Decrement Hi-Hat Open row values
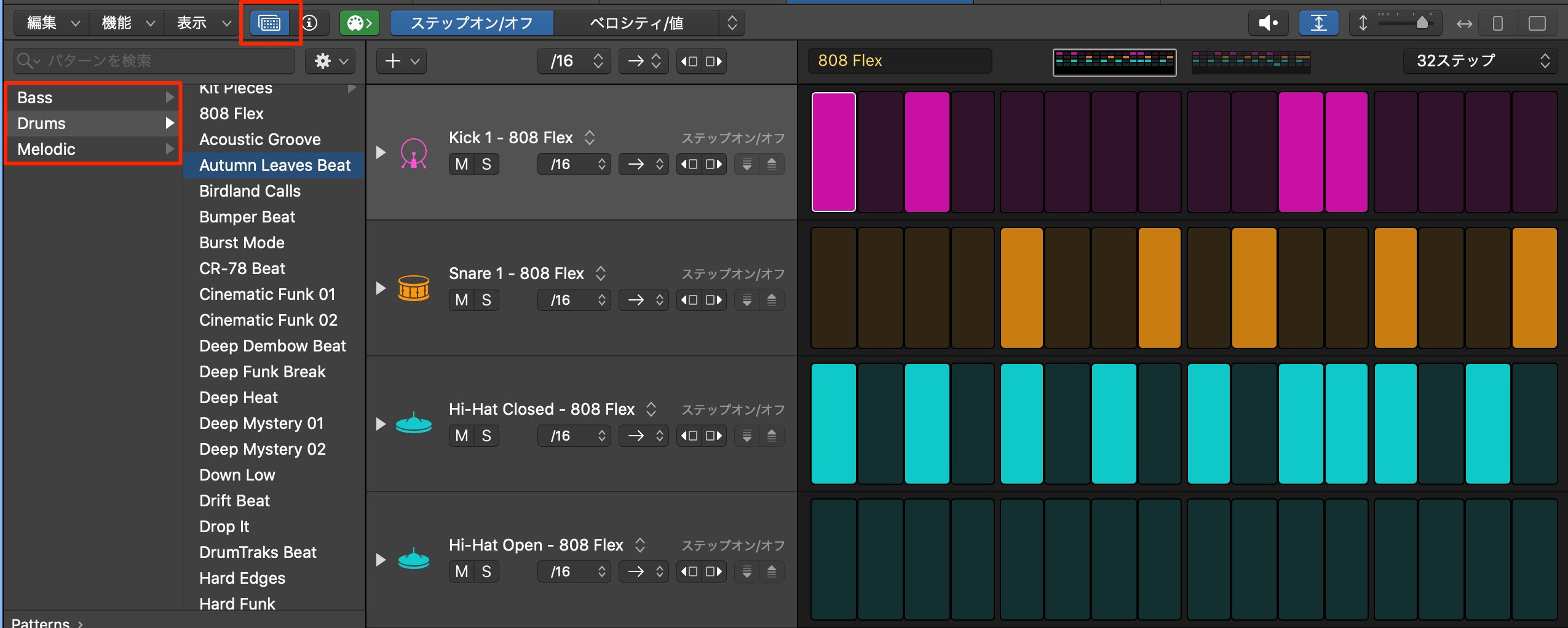The width and height of the screenshot is (1568, 628). 747,571
